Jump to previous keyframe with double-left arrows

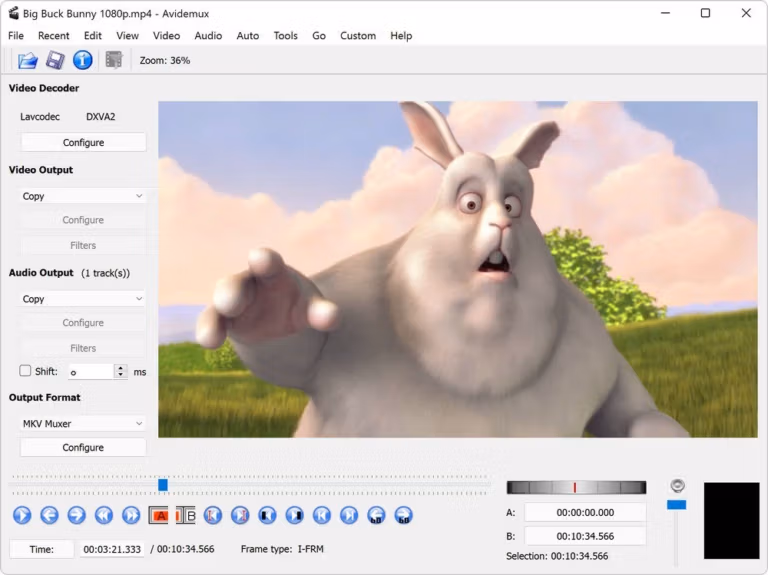pyautogui.click(x=104, y=515)
